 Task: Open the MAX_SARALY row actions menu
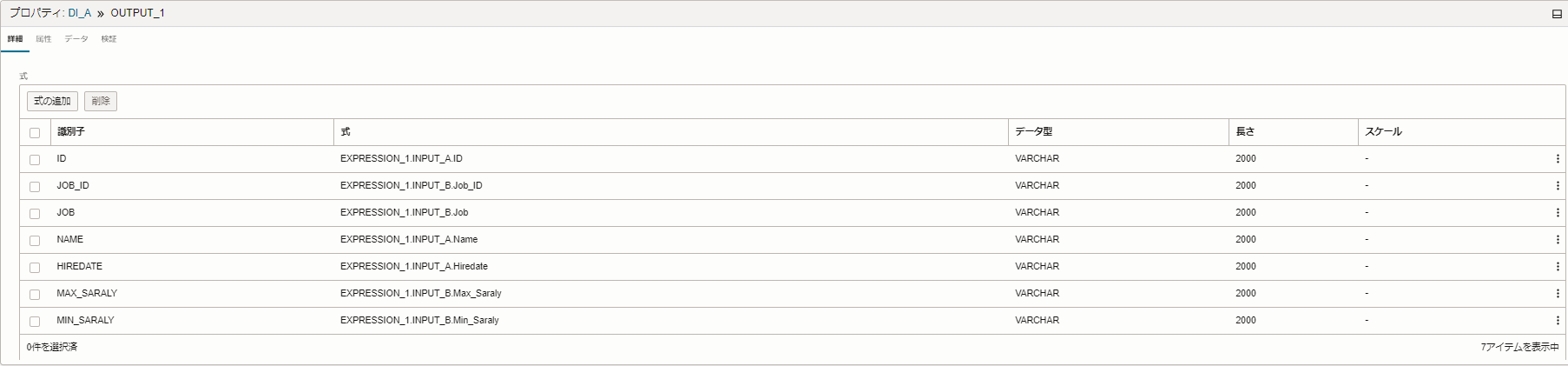coord(1558,294)
